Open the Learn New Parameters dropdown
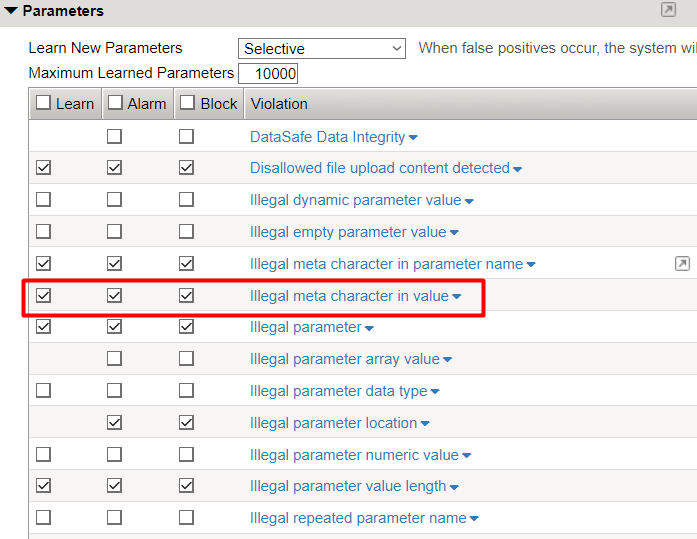The height and width of the screenshot is (539, 697). pos(322,48)
